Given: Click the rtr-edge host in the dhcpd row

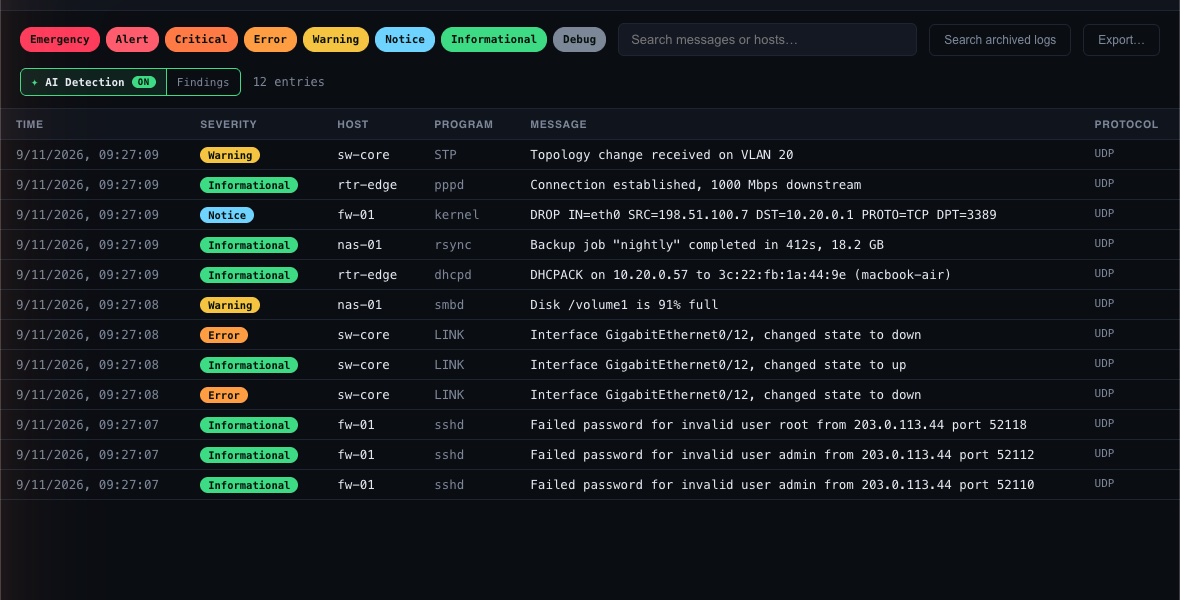Looking at the screenshot, I should pos(366,275).
